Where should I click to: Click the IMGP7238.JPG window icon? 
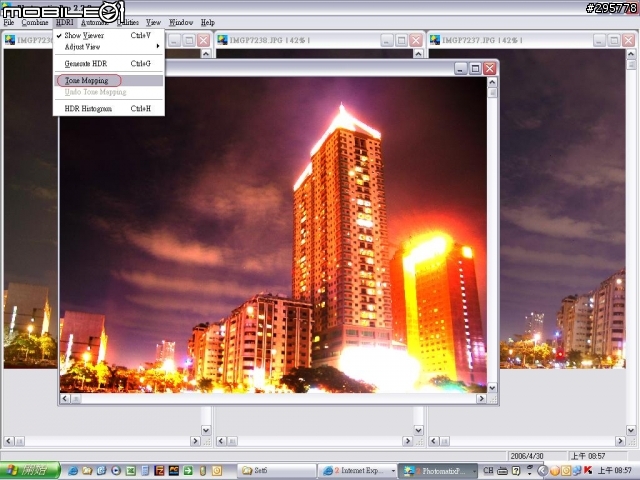(222, 40)
